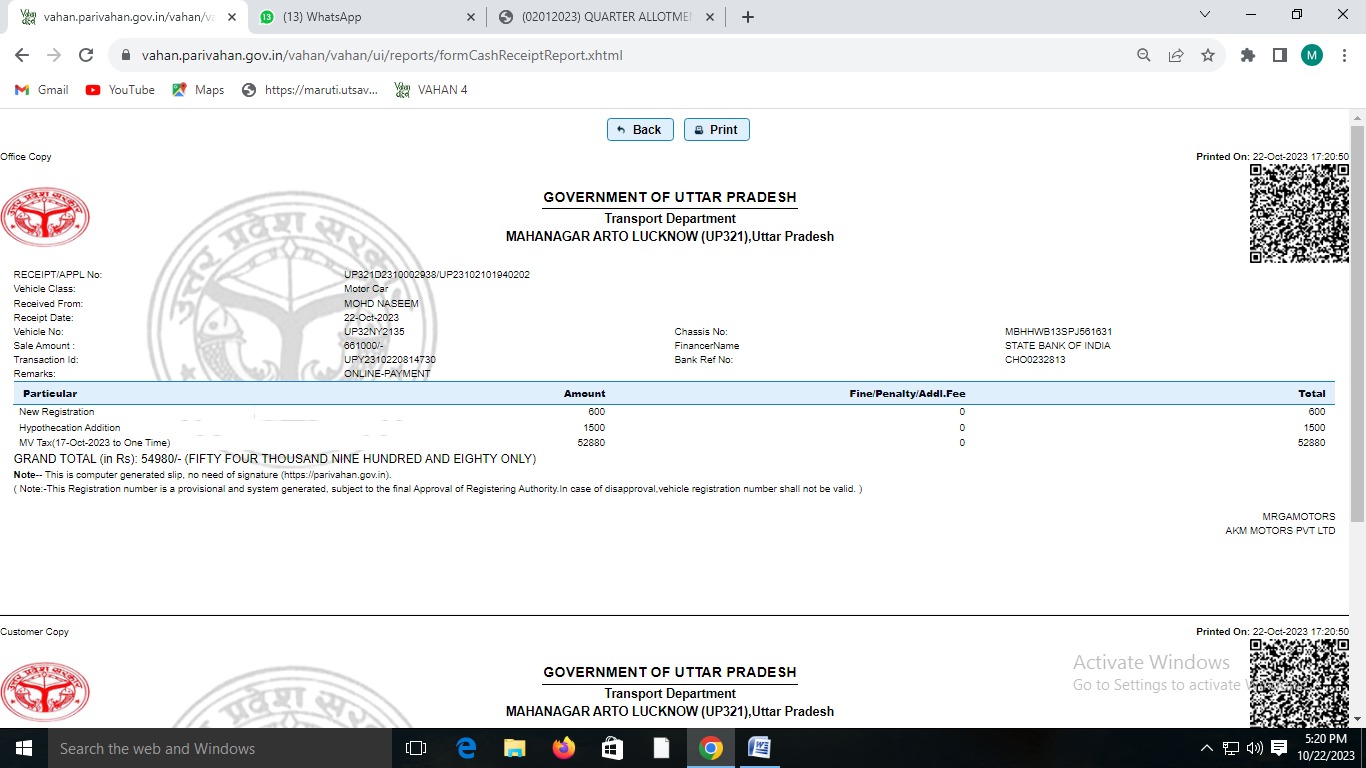The image size is (1366, 768).
Task: Close the WhatsApp tab
Action: click(x=471, y=17)
